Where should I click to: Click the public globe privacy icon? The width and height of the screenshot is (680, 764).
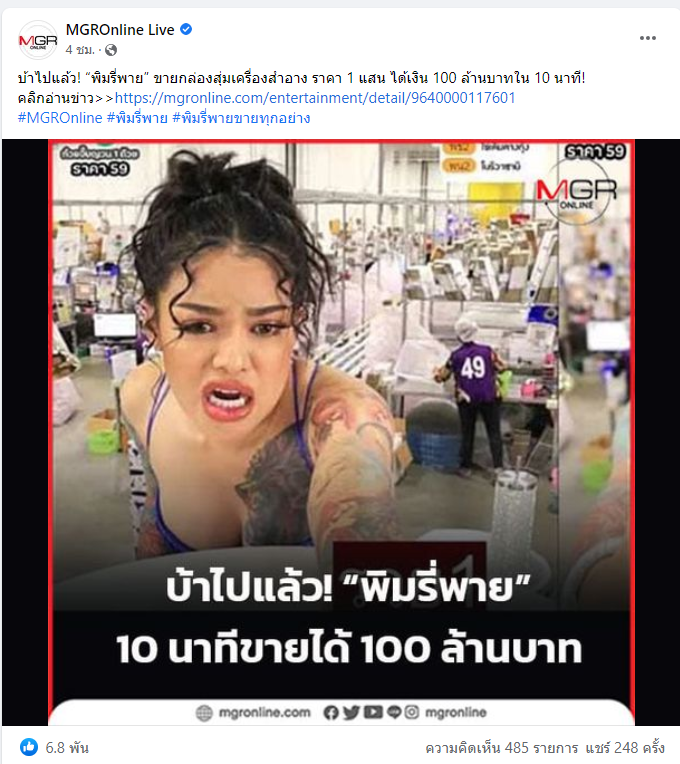(111, 50)
